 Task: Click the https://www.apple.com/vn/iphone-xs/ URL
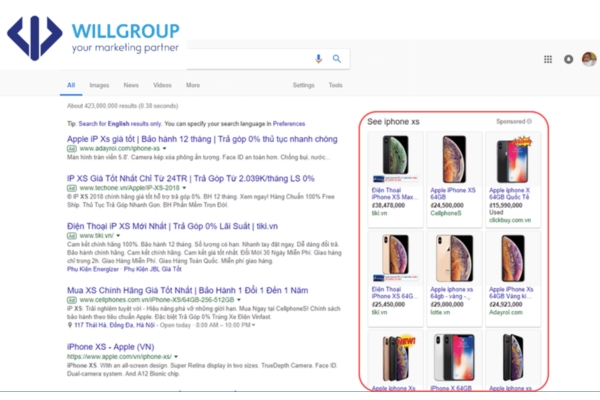point(119,357)
